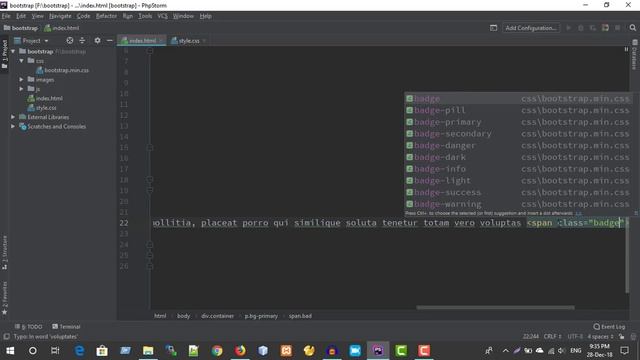Open Chrome from the taskbar

coord(217,351)
